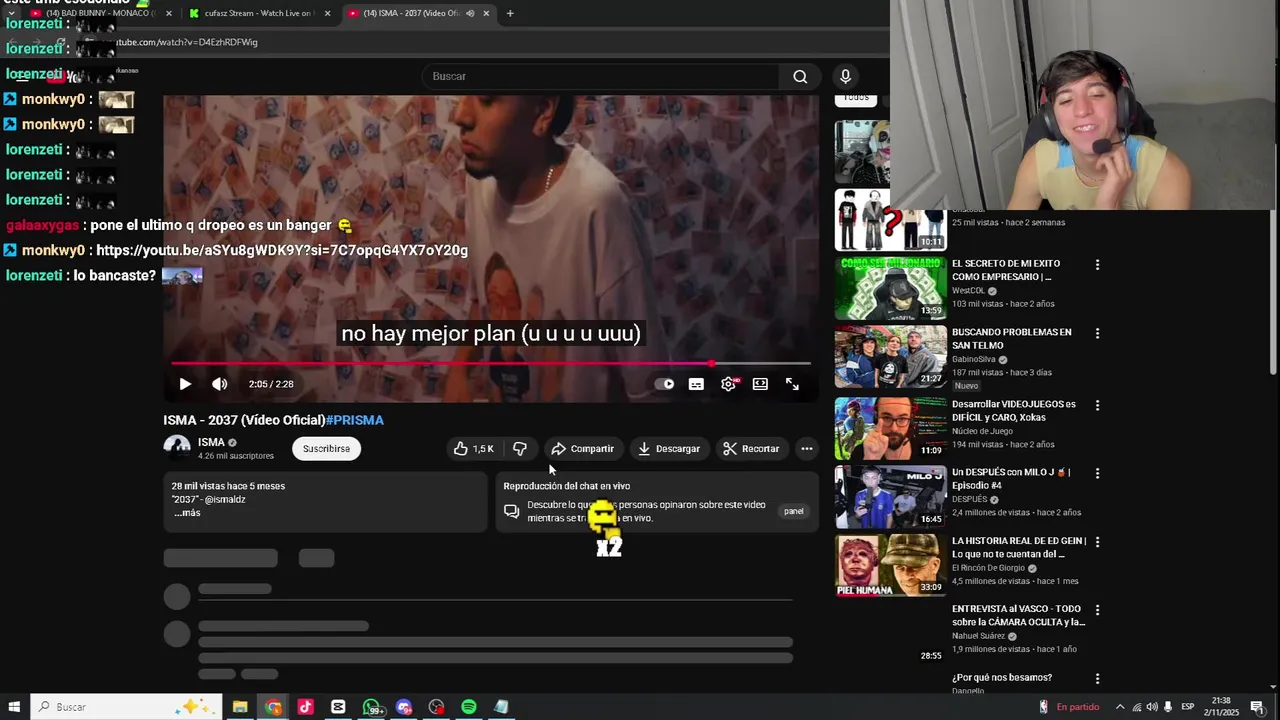
Task: Open the system volume tray icon
Action: point(1151,707)
